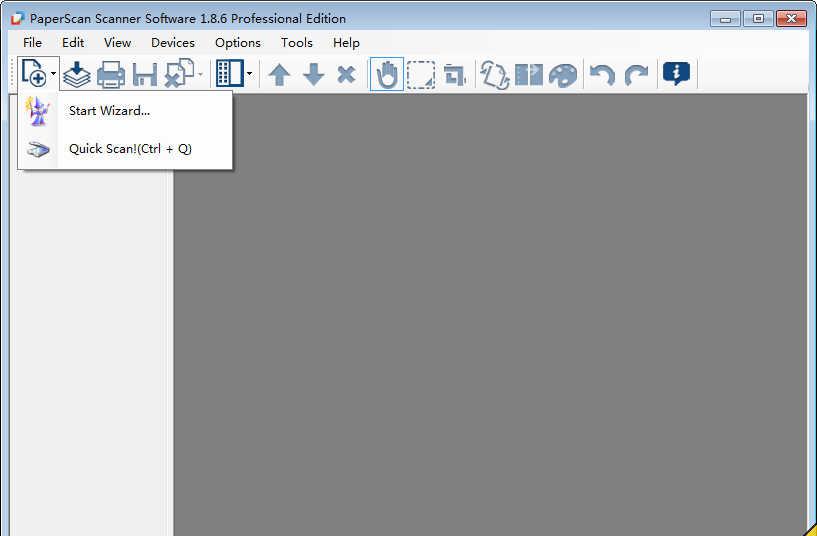Screen dimensions: 817x536
Task: Choose Start Wizard... from dropdown
Action: [125, 111]
